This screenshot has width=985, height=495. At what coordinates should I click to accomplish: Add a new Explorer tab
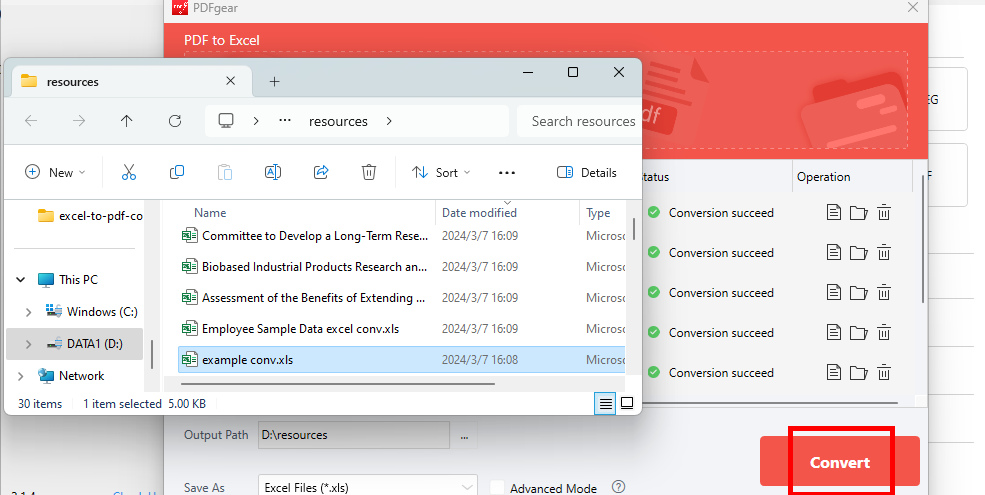tap(275, 81)
